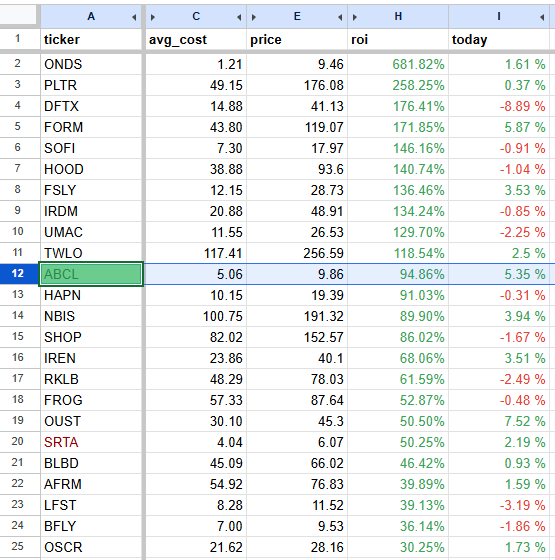This screenshot has height=560, width=555.
Task: Expand hidden column right of column C
Action: pos(239,17)
